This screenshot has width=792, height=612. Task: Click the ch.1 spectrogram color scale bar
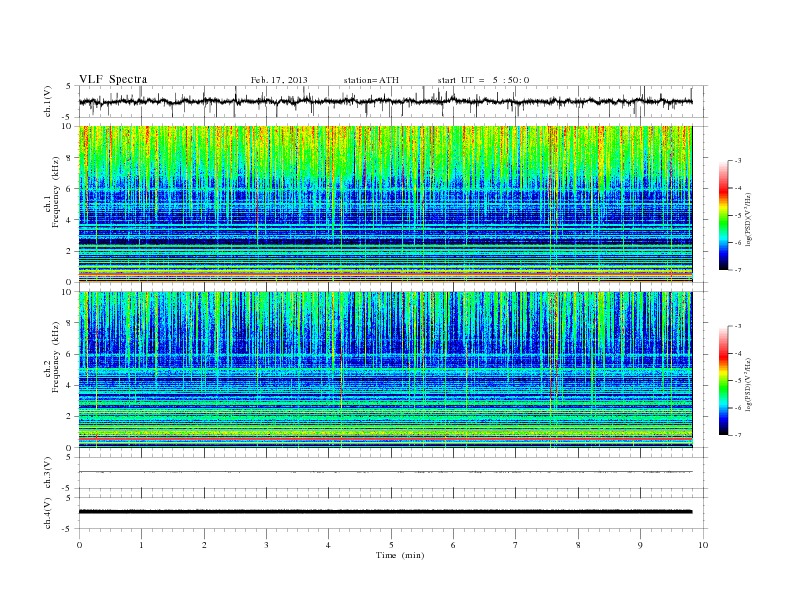point(723,216)
